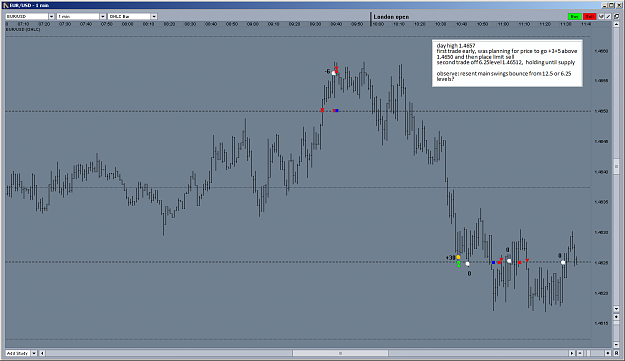Screen dimensions: 625x361
Task: Click the zoom in plus button at bottom
Action: coord(608,353)
